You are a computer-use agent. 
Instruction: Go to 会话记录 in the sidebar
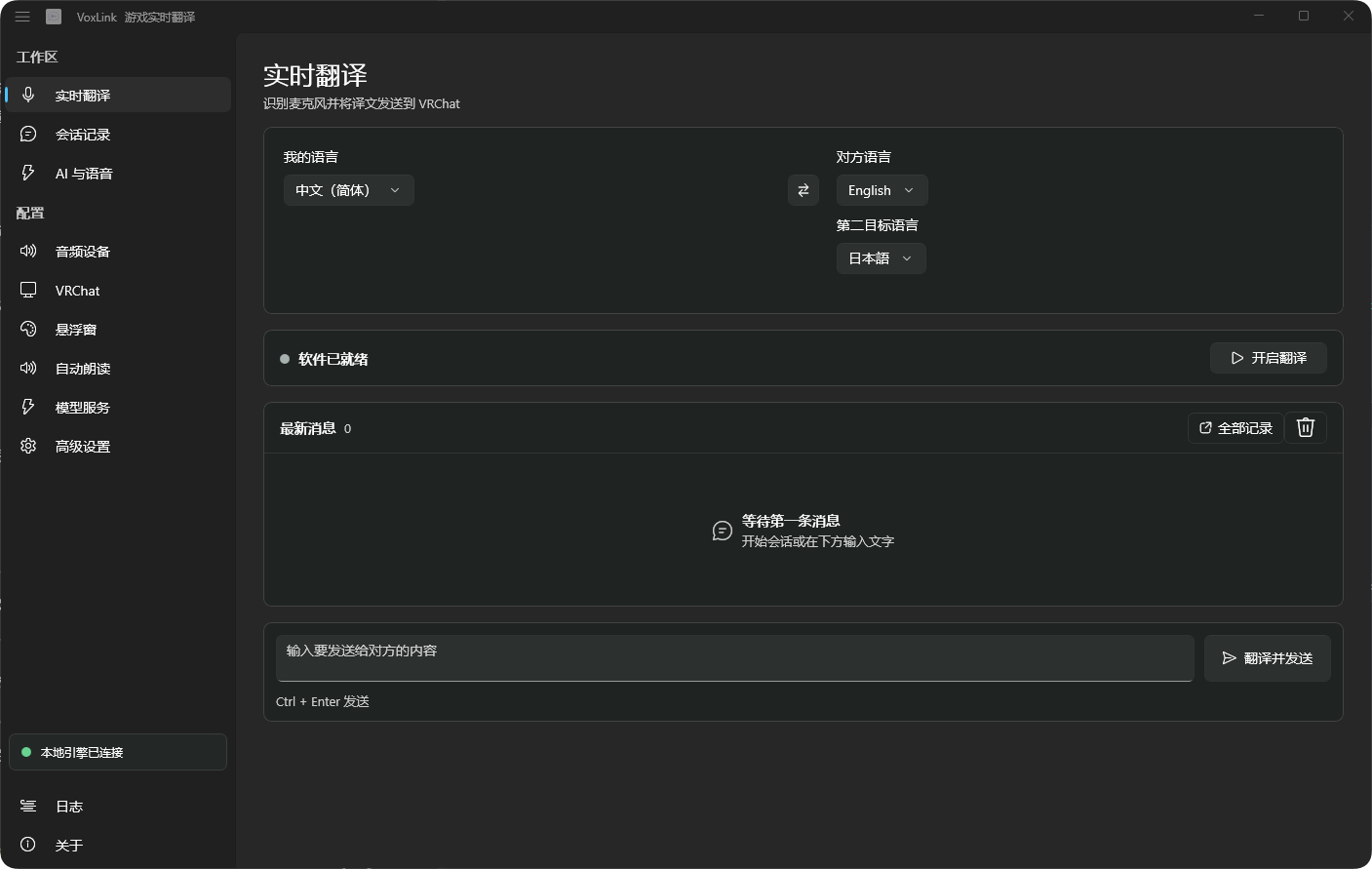pos(118,134)
